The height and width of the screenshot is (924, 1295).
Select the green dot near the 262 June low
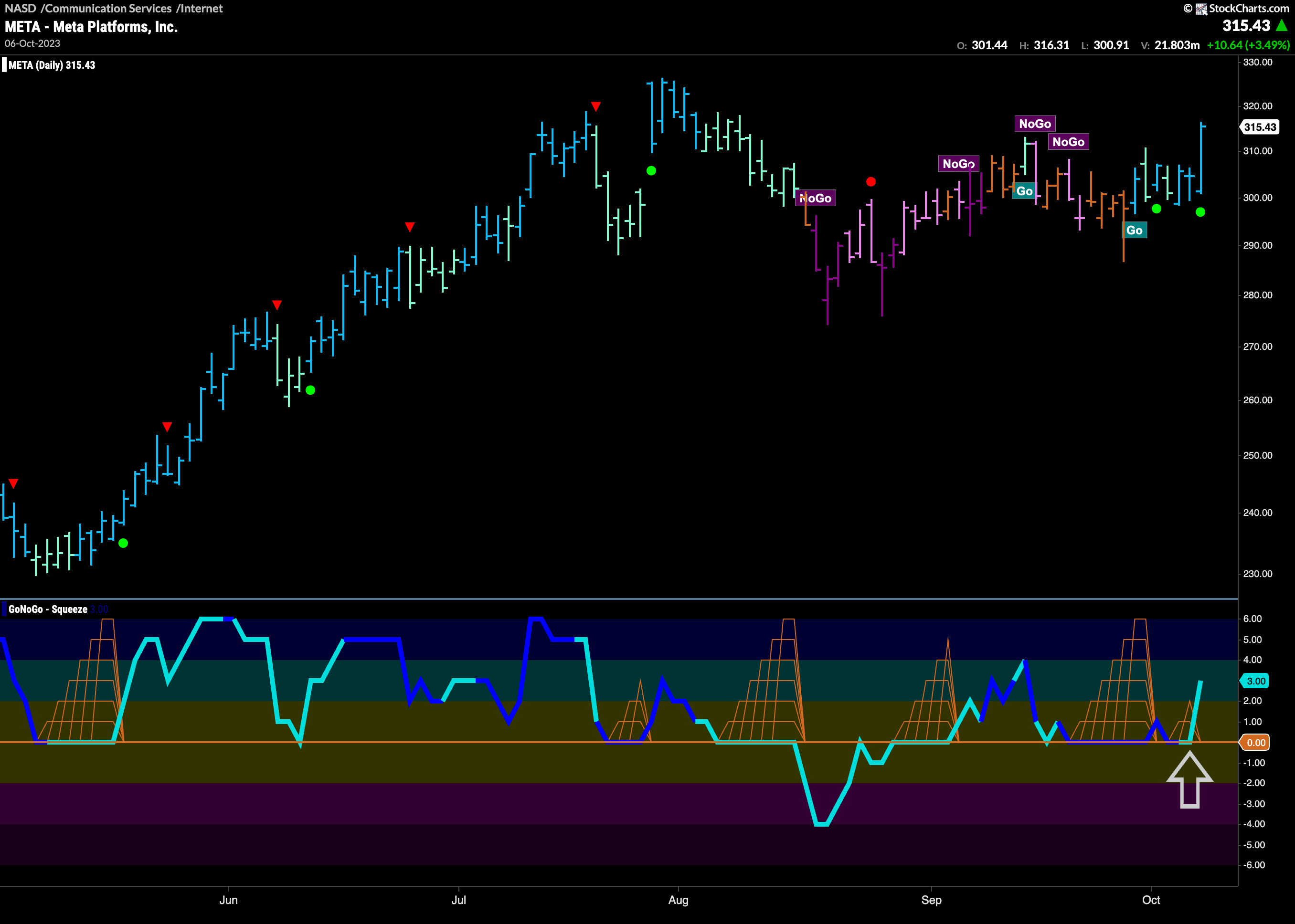coord(310,390)
